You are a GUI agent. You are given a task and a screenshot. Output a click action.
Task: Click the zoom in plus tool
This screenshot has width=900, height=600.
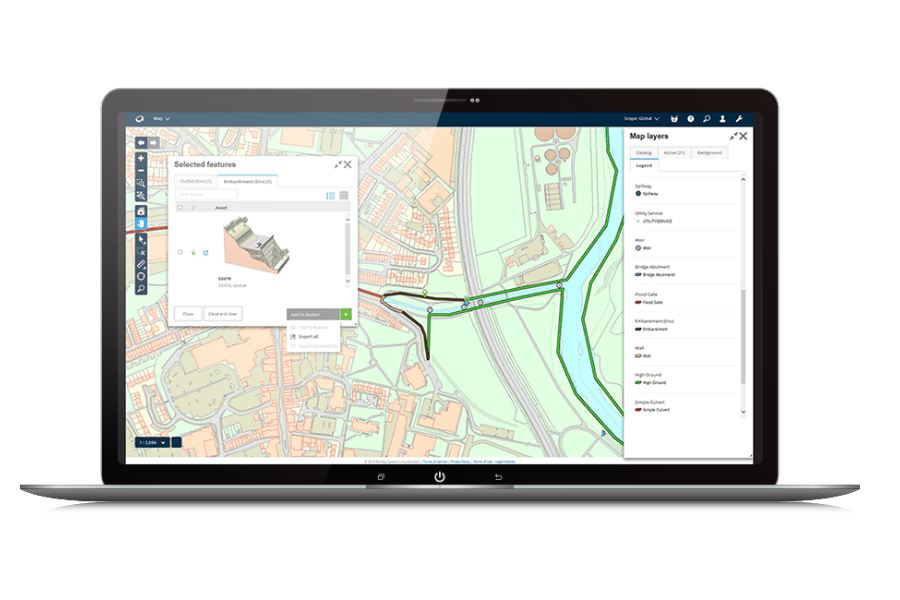point(141,159)
